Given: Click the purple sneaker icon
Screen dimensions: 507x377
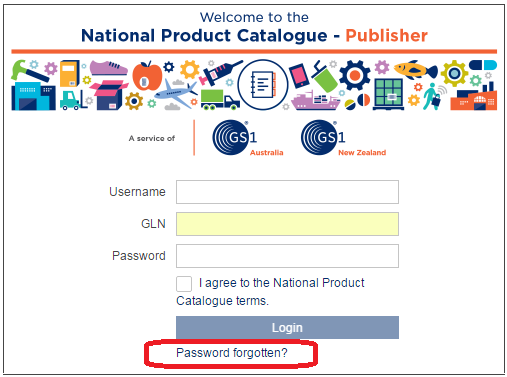Looking at the screenshot, I should click(x=108, y=68).
